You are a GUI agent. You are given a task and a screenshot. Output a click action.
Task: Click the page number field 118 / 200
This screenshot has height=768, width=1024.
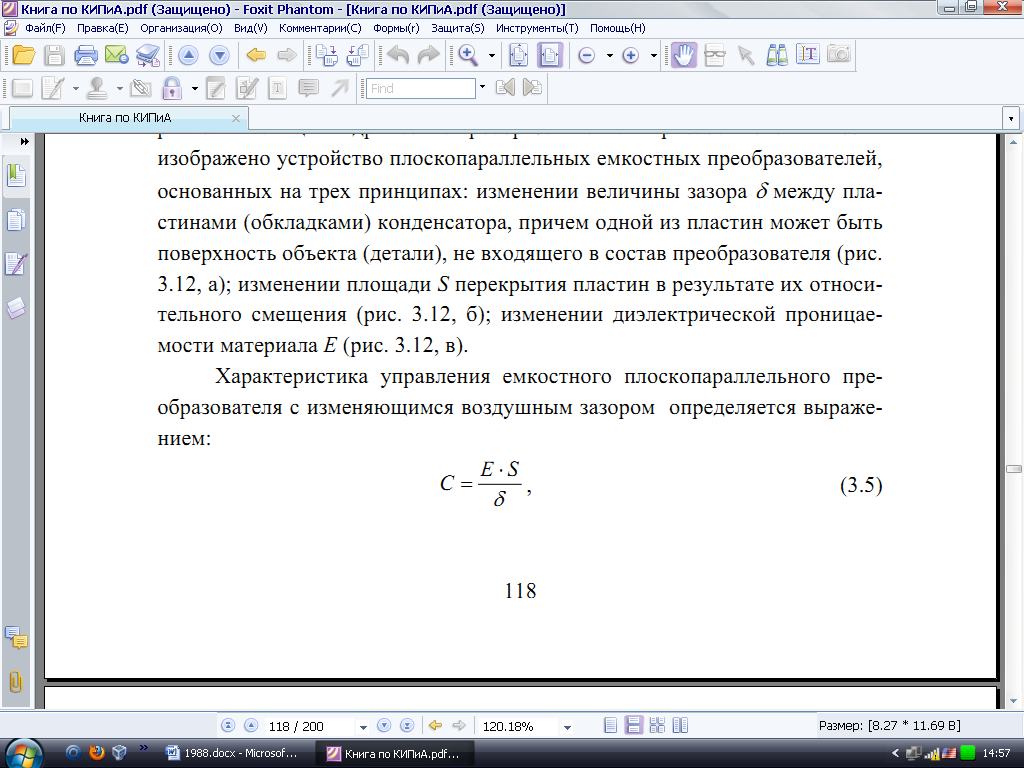point(310,726)
